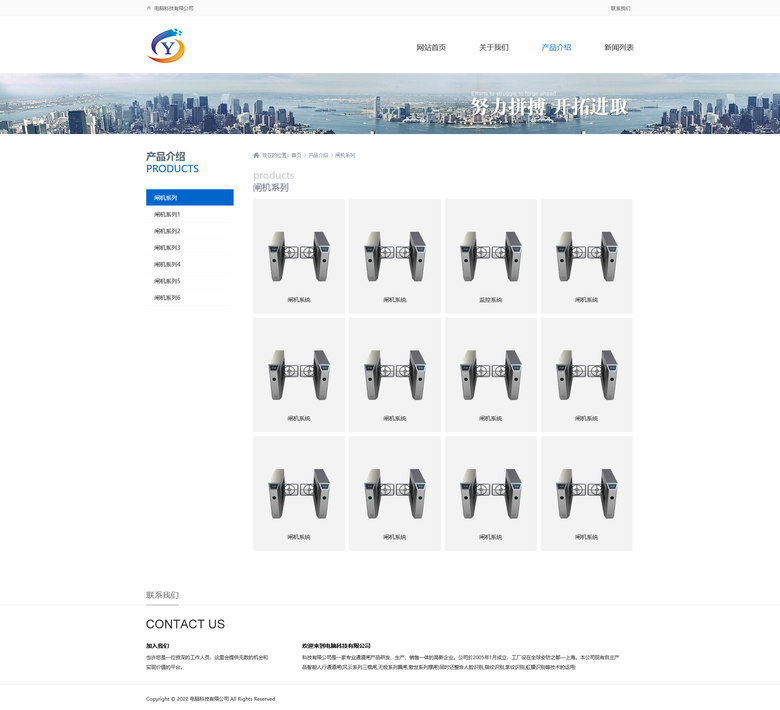Open the first product thumbnail in top row
780x710 pixels.
(298, 256)
